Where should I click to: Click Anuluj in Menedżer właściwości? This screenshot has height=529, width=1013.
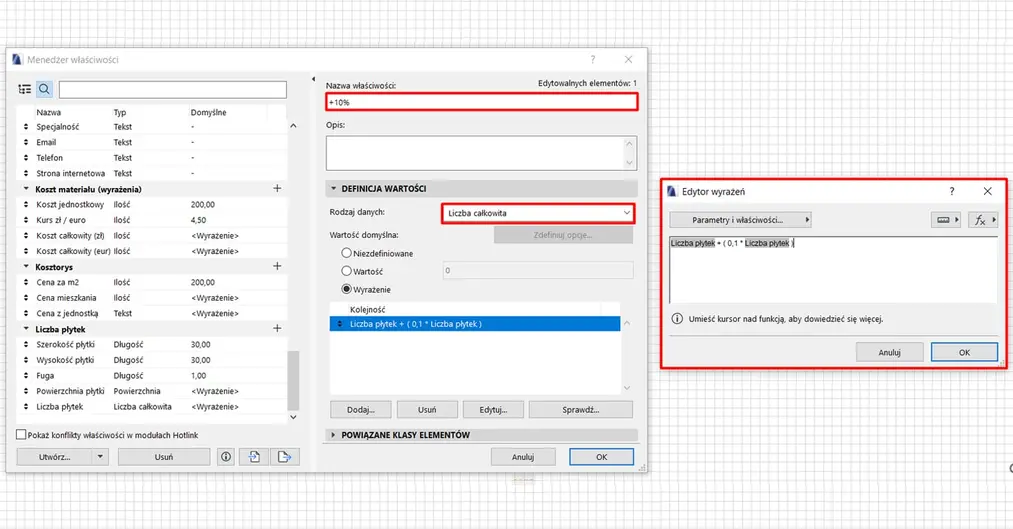click(523, 457)
